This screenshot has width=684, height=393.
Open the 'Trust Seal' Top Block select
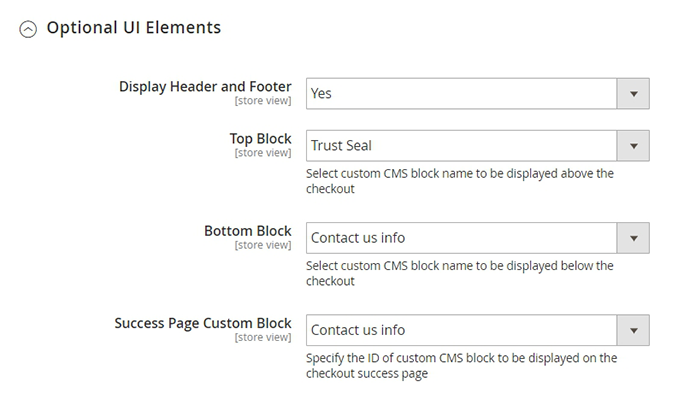click(x=478, y=146)
